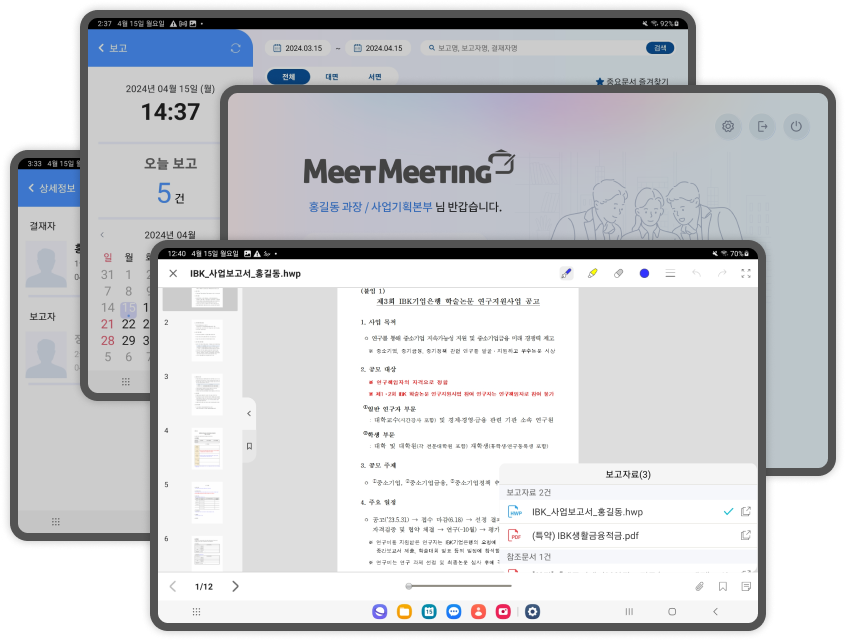Select the 서면 filter tab

(375, 77)
